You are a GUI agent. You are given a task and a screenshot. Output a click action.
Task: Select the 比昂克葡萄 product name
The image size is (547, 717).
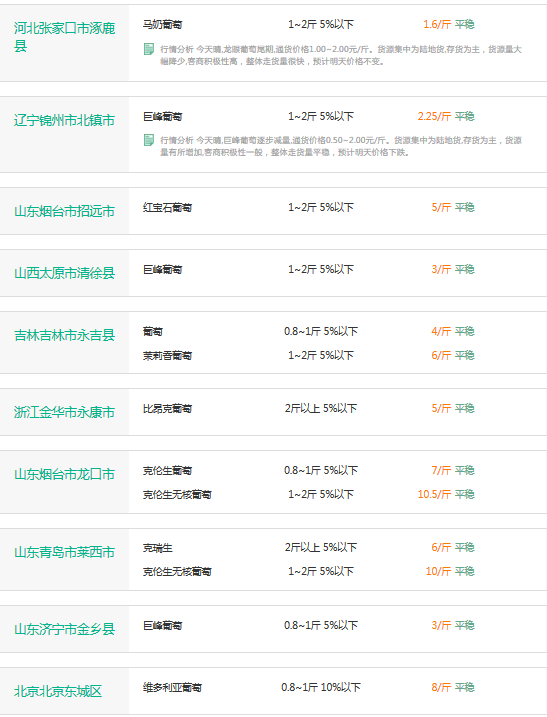[167, 408]
